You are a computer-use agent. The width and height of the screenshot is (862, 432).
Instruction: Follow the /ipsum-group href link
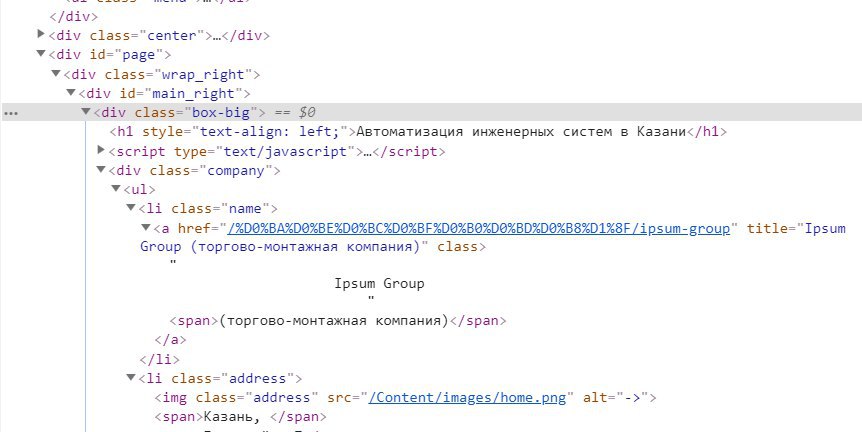pos(479,228)
